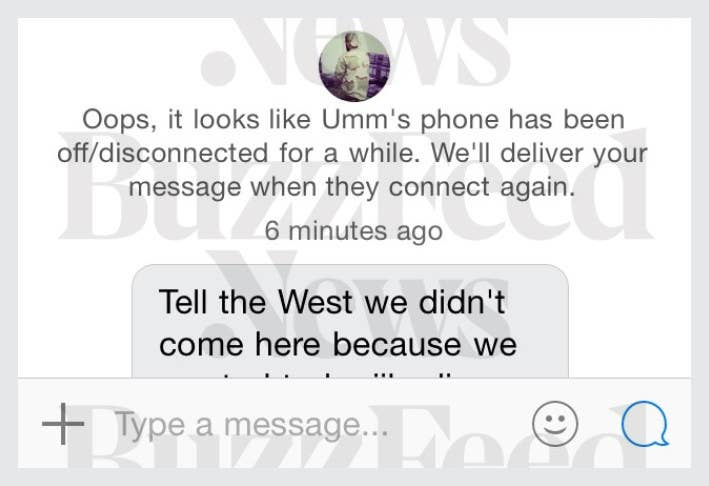
Task: Tap the "Oops, it looks like Umm's phone" notice
Action: 353,120
